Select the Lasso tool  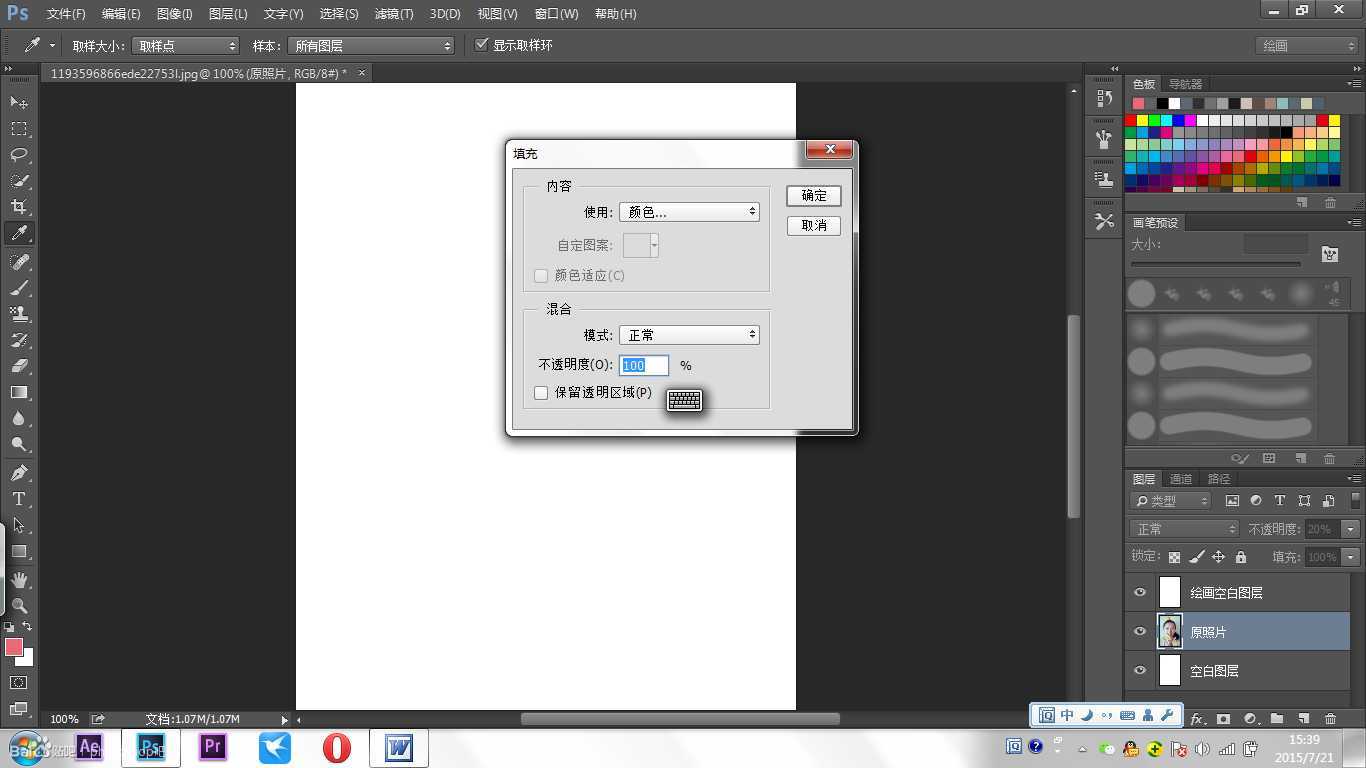click(19, 155)
